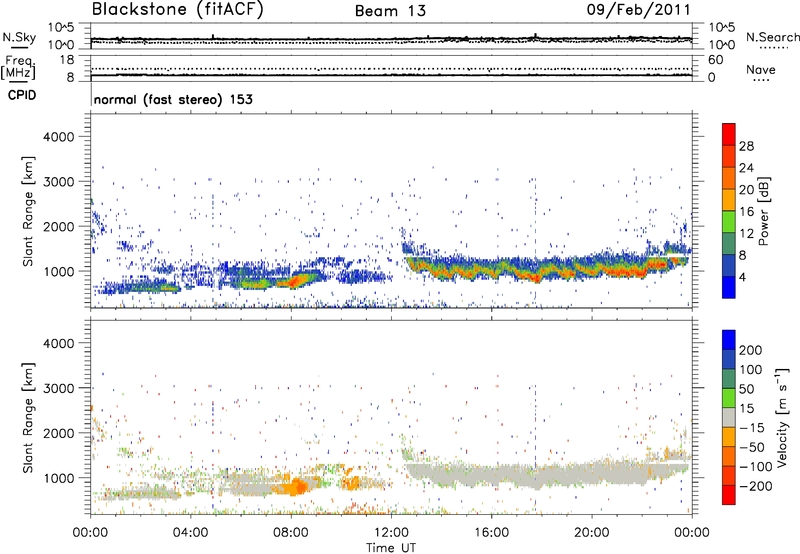The height and width of the screenshot is (554, 800).
Task: Click the '-200' label on Velocity scale
Action: (756, 487)
